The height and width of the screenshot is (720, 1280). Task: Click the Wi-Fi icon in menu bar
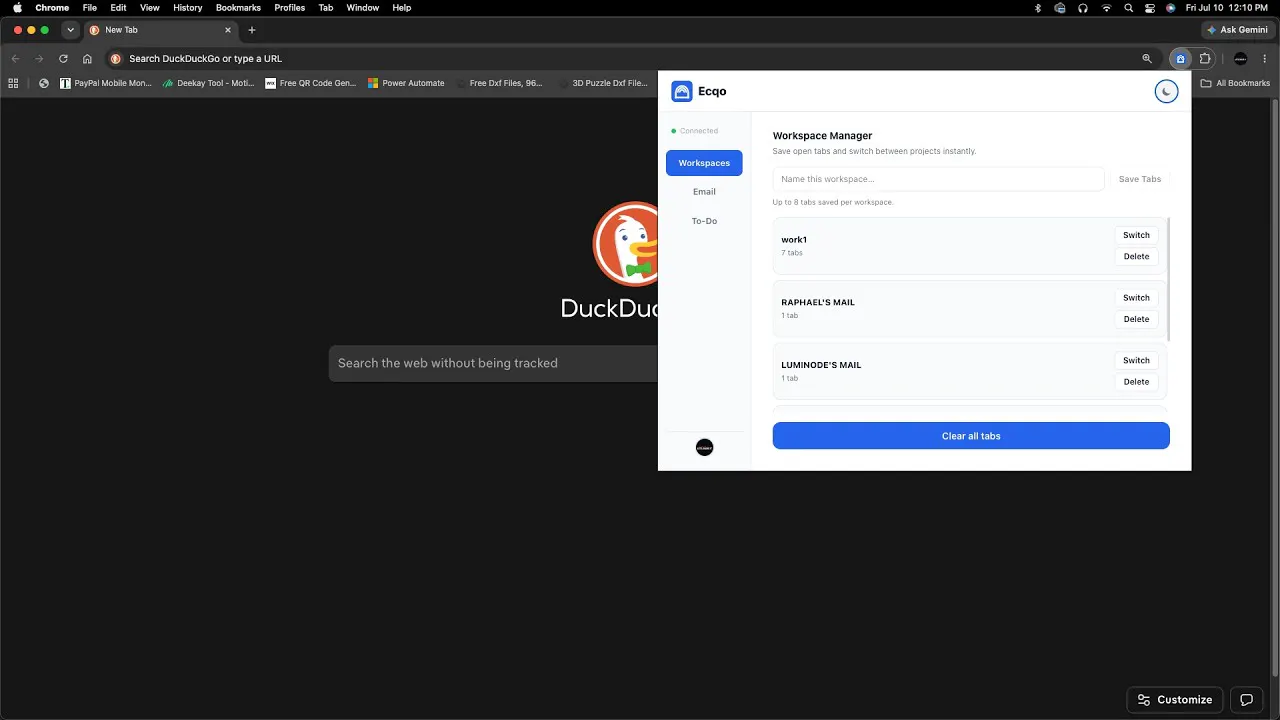pyautogui.click(x=1106, y=8)
